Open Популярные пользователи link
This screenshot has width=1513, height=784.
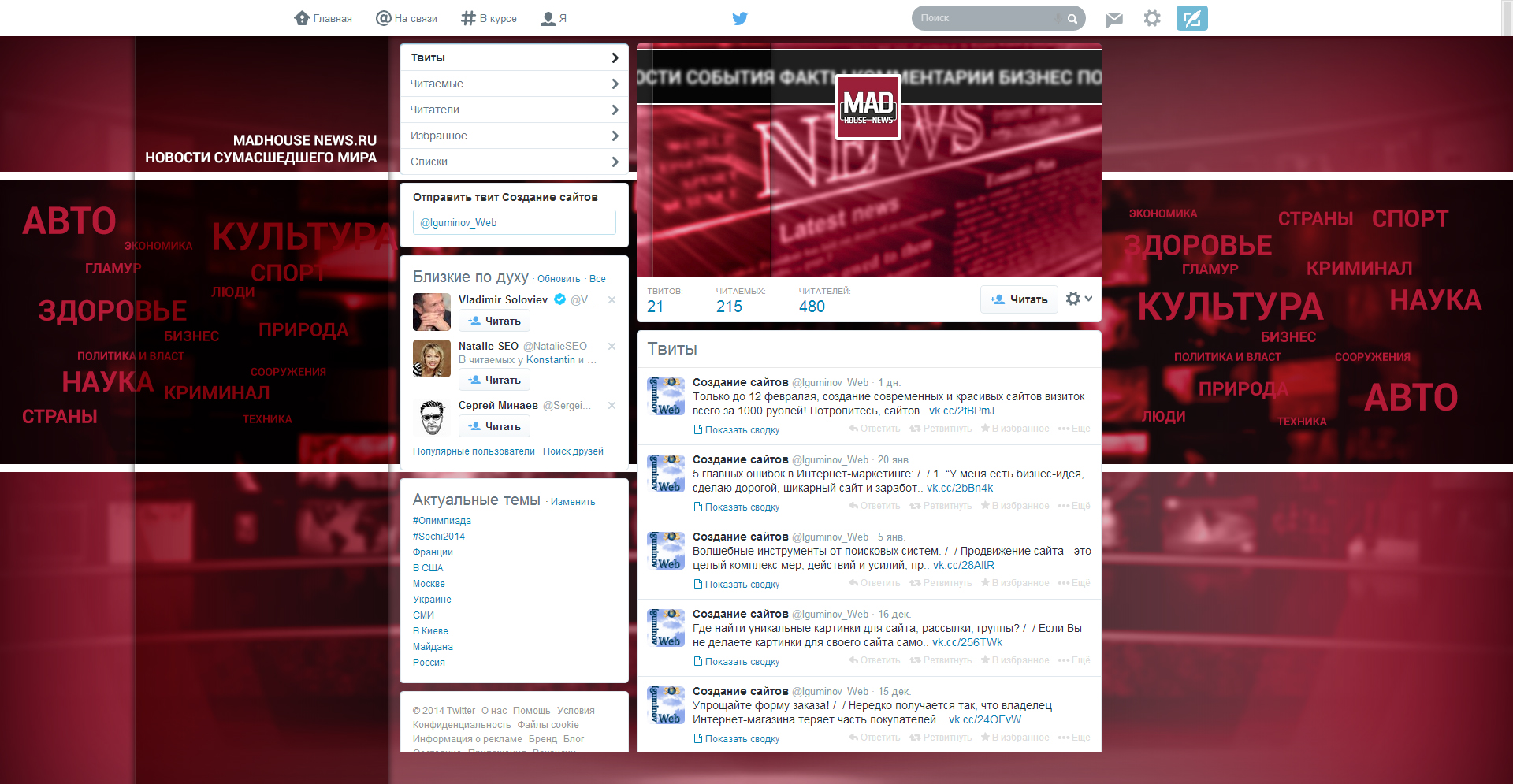point(474,451)
